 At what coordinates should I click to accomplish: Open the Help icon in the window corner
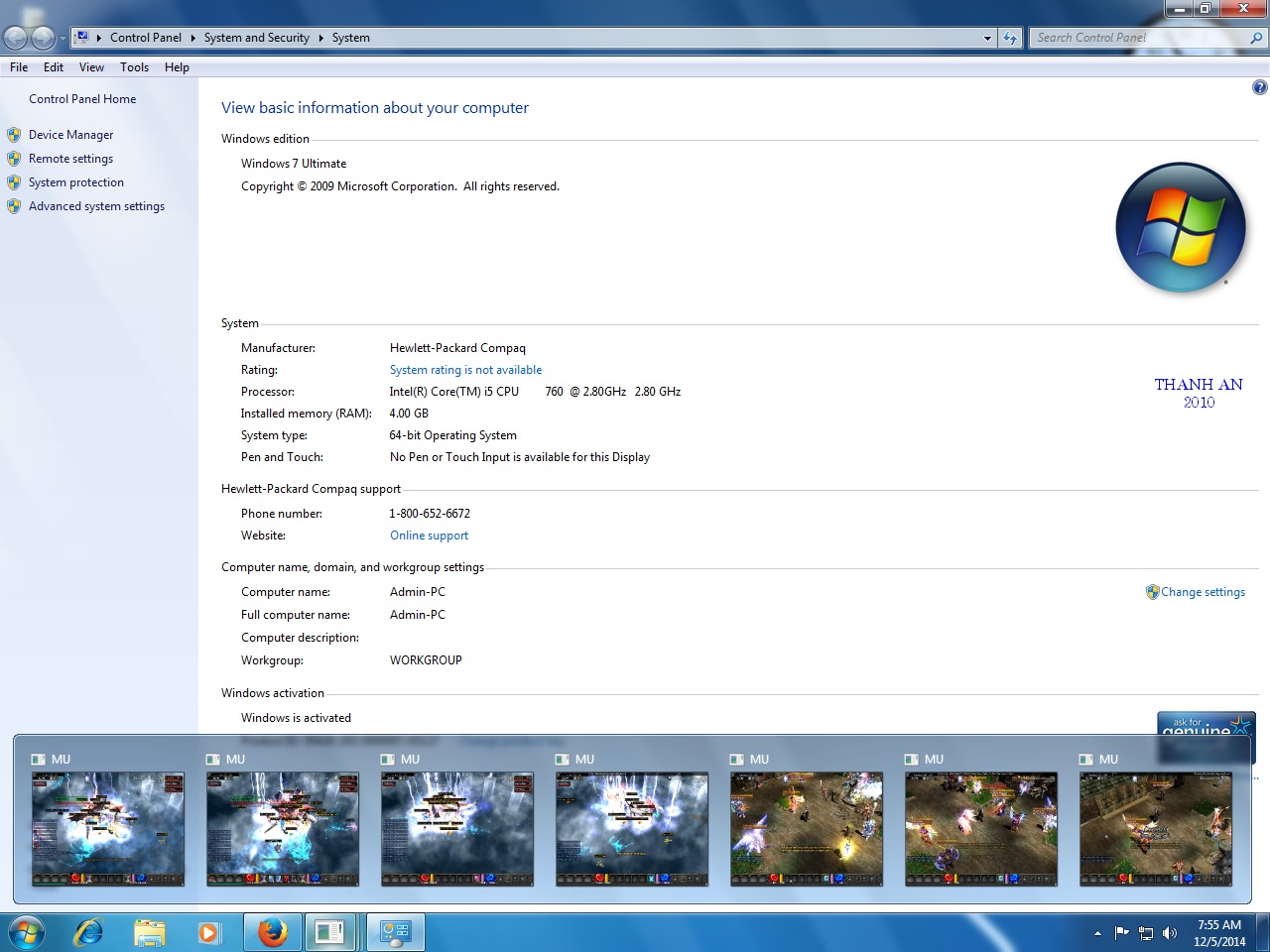click(x=1259, y=87)
